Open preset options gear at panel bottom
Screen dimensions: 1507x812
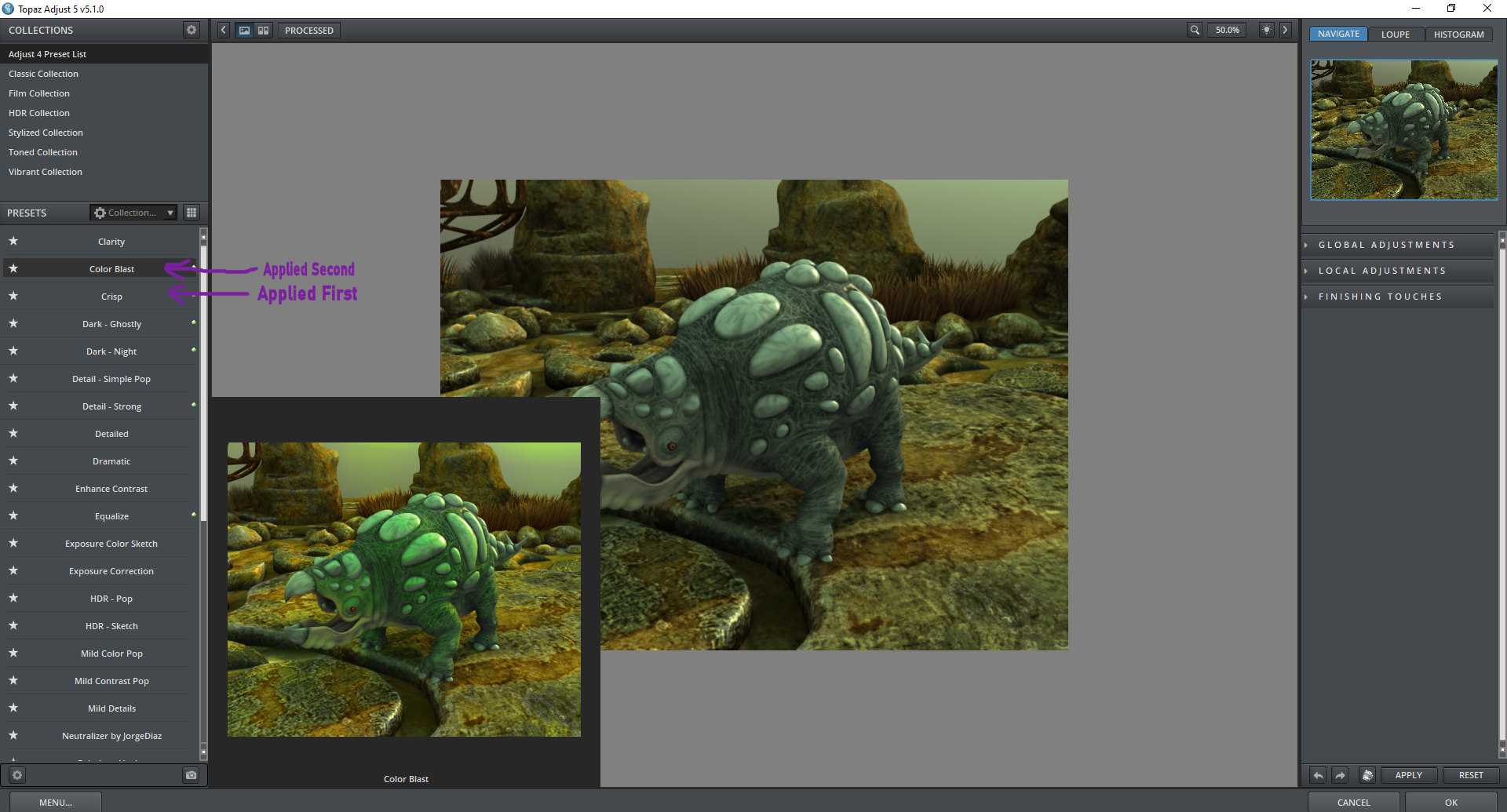[17, 775]
